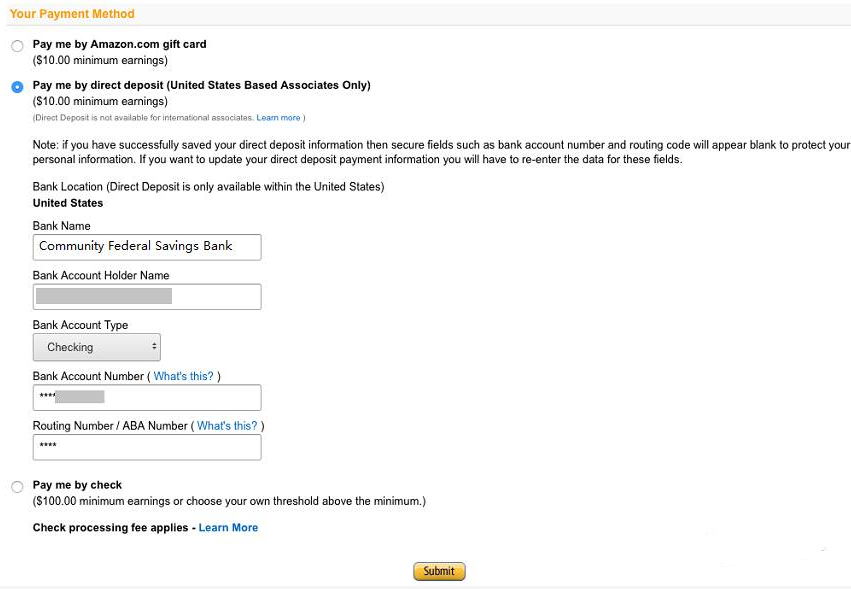The image size is (851, 589).
Task: Open 'What's this?' beside Bank Account Number
Action: pos(183,376)
